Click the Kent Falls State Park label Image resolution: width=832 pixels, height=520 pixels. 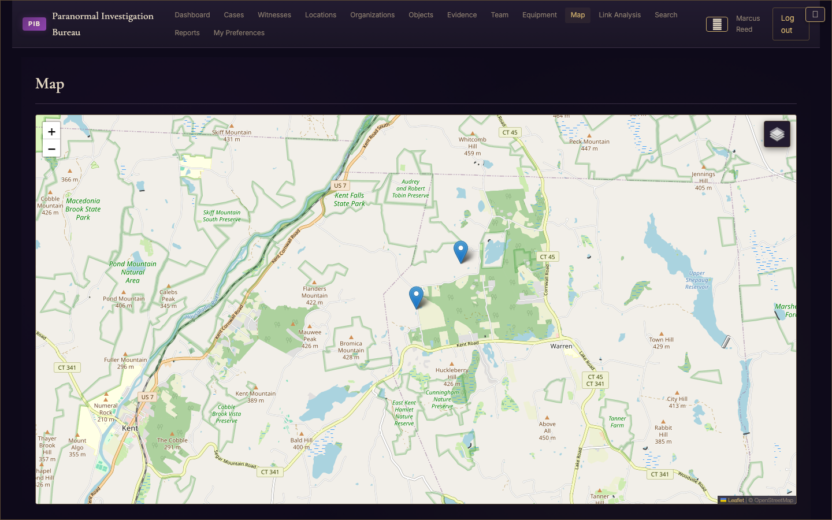(x=349, y=200)
